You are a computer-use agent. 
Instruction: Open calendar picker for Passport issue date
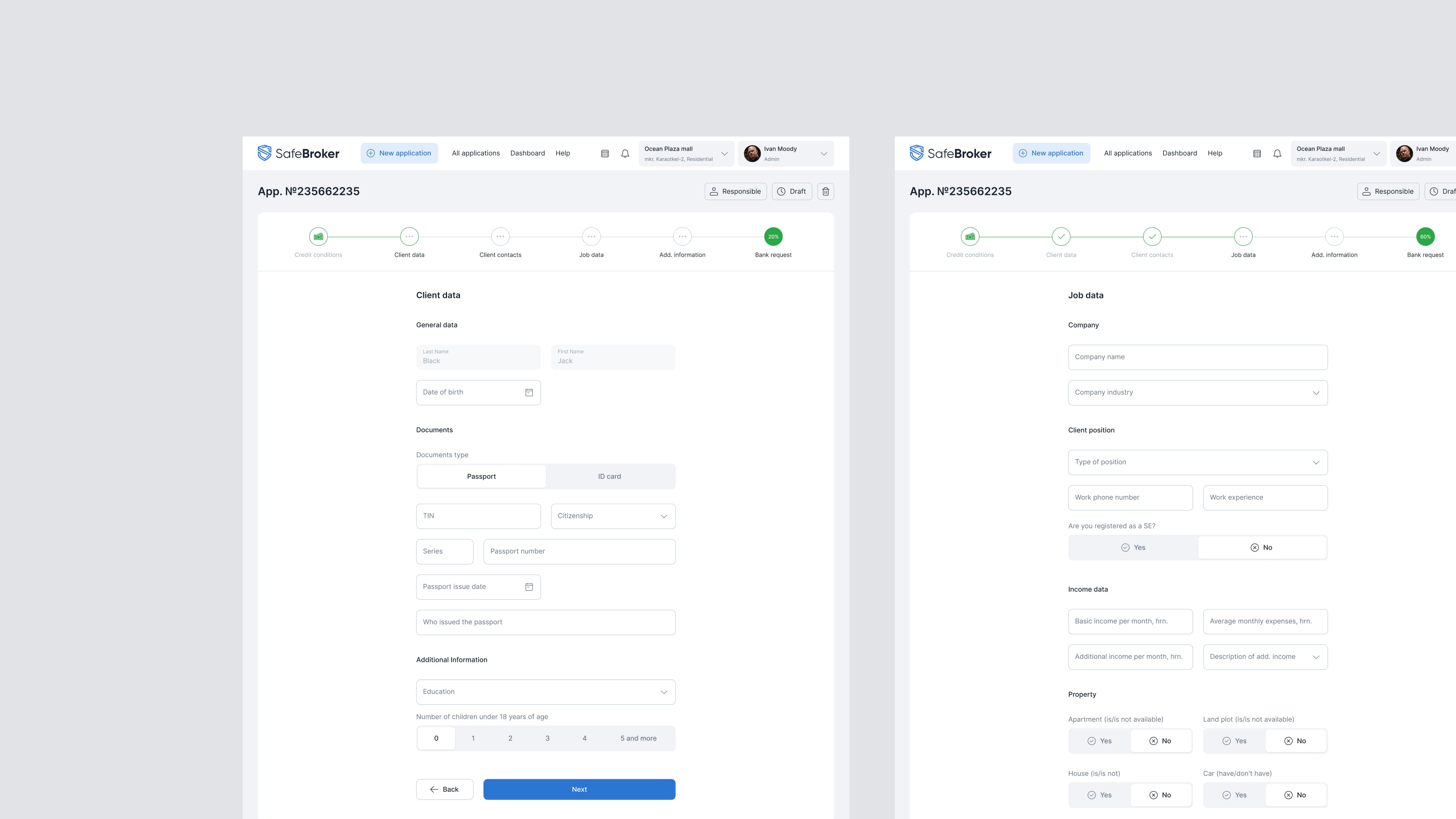(529, 587)
